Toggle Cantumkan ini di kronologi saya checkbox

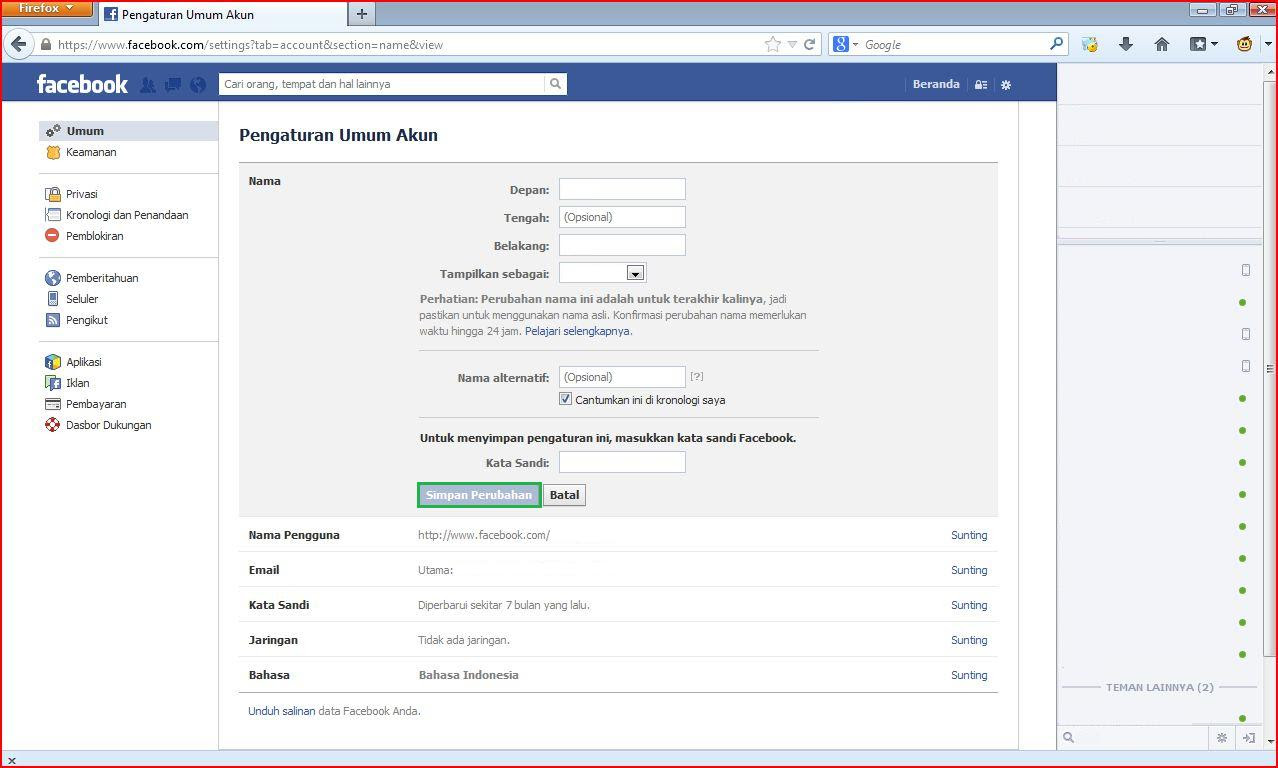(x=565, y=399)
